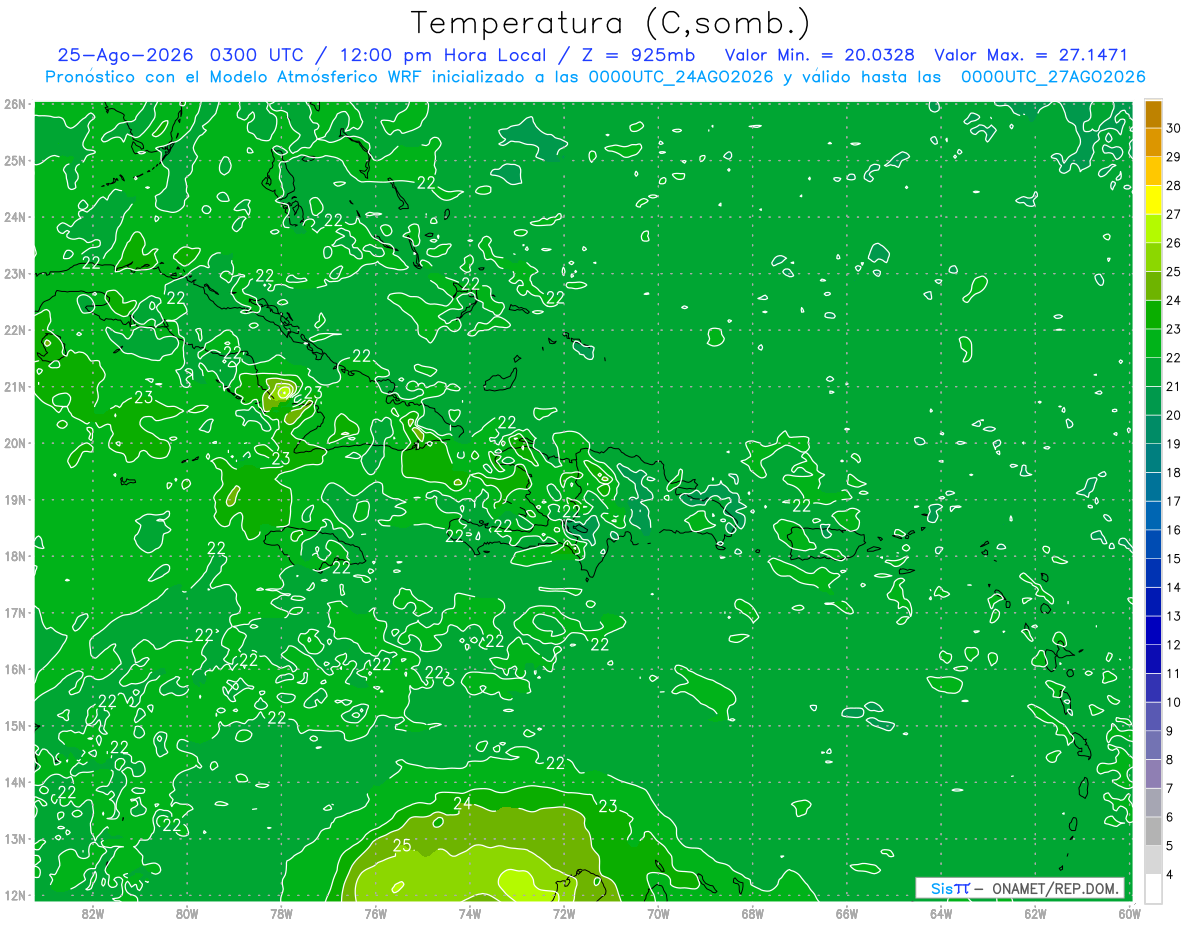Viewport: 1200px width, 927px height.
Task: Click the '62W' longitude axis label
Action: point(1035,913)
